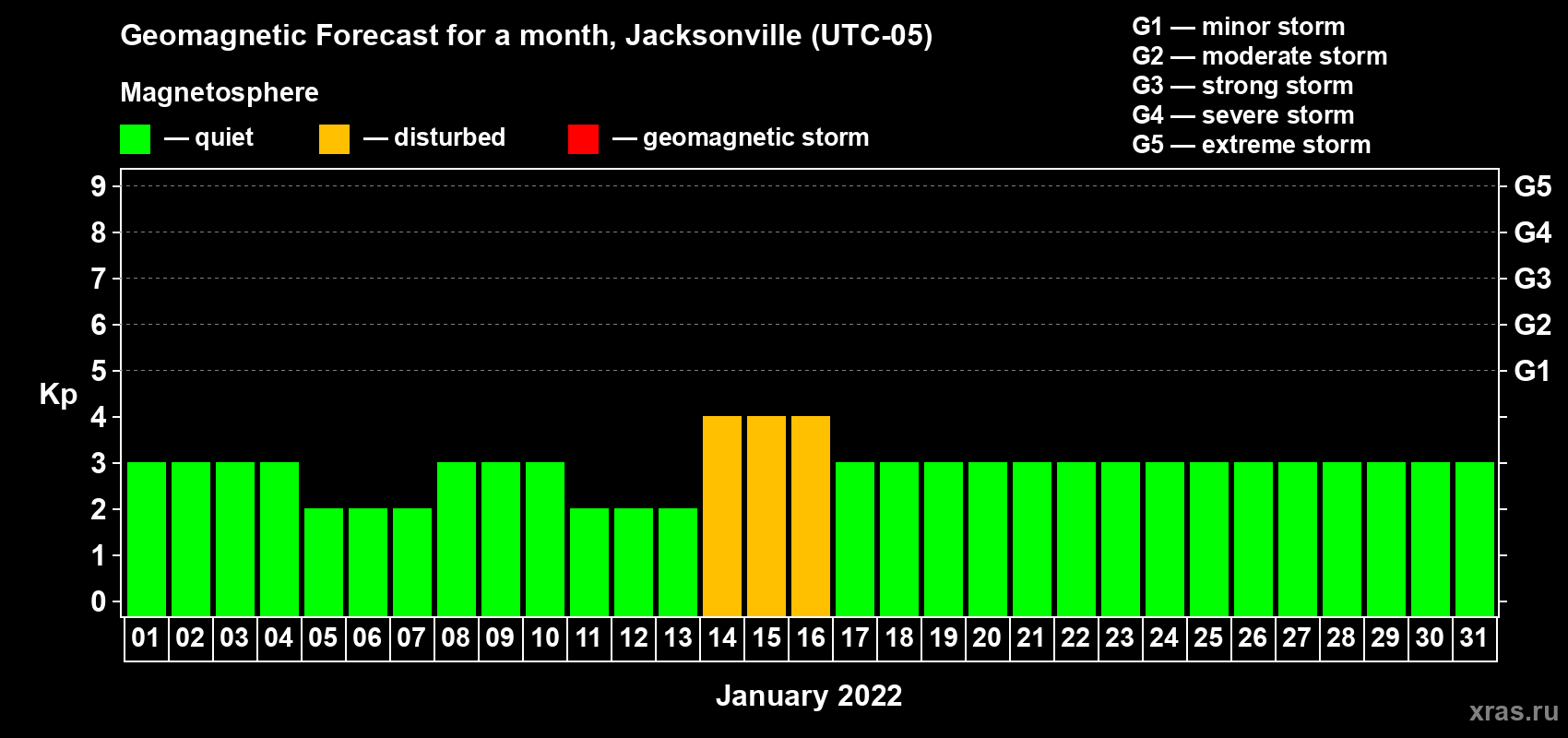Click the Magnetosphere heading
The height and width of the screenshot is (738, 1568).
coord(220,92)
